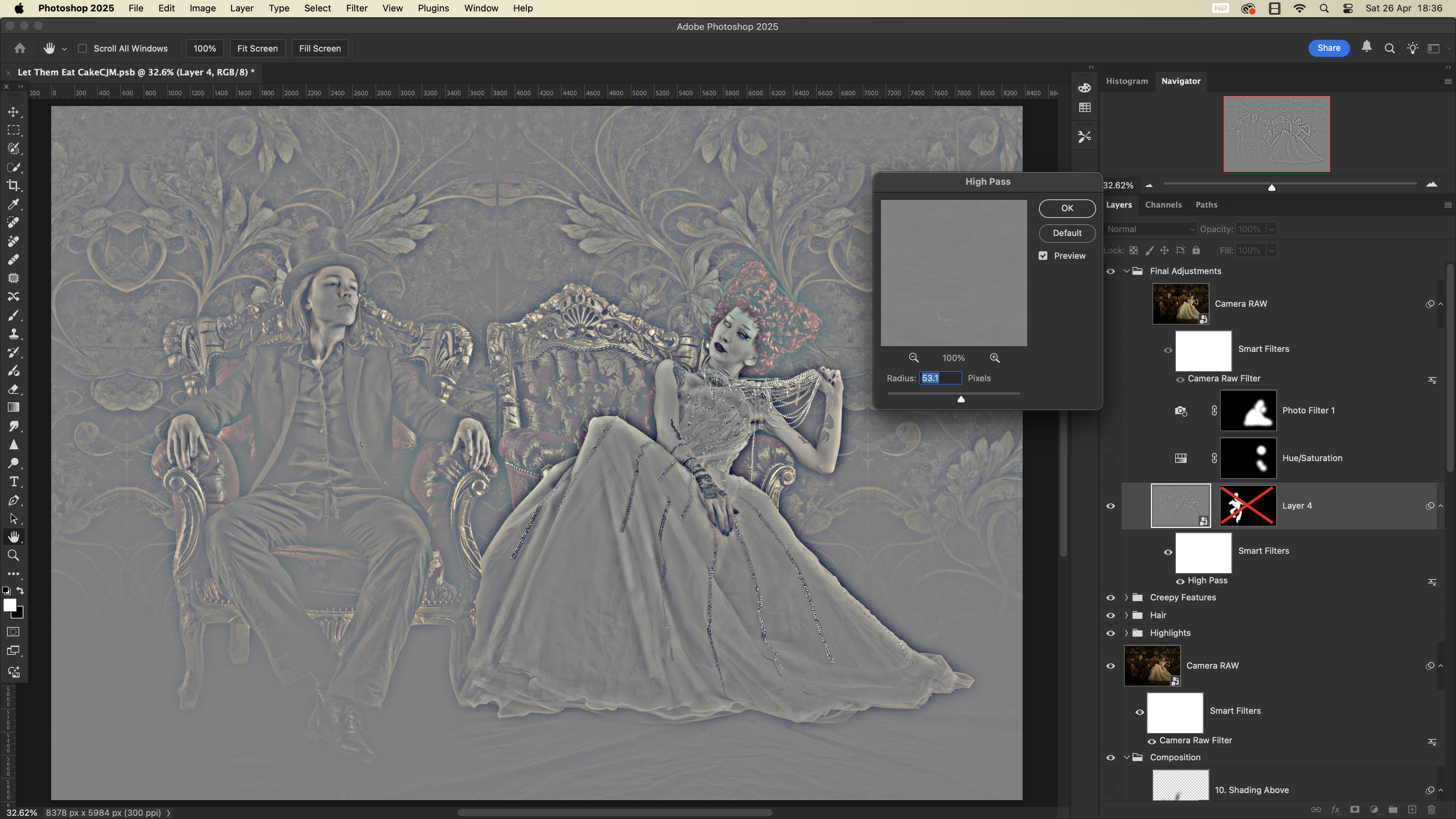Screen dimensions: 1456x819
Task: Select the Gradient tool
Action: click(x=14, y=407)
